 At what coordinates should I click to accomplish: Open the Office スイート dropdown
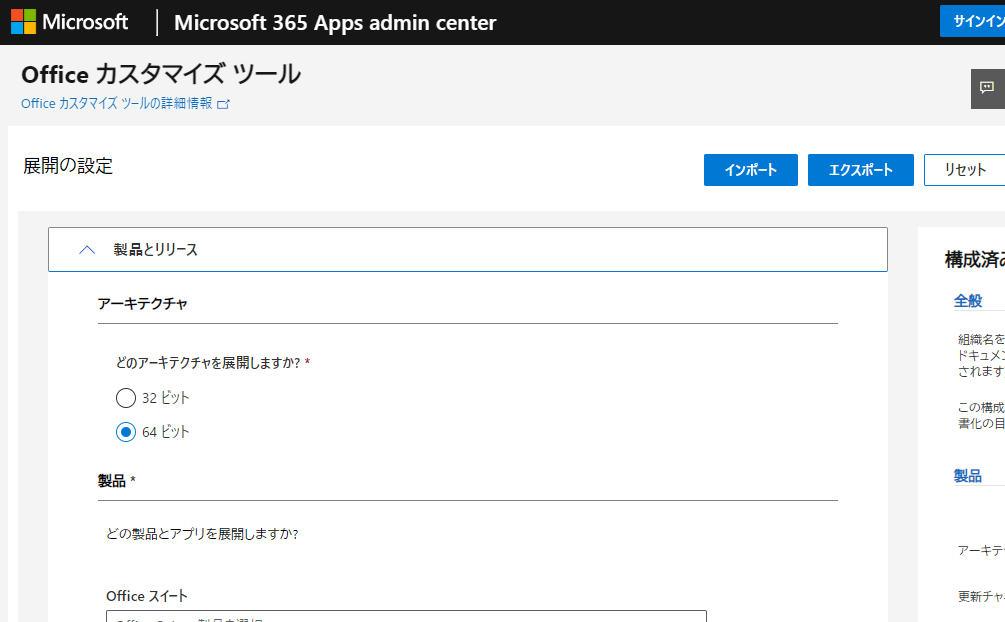tap(406, 616)
